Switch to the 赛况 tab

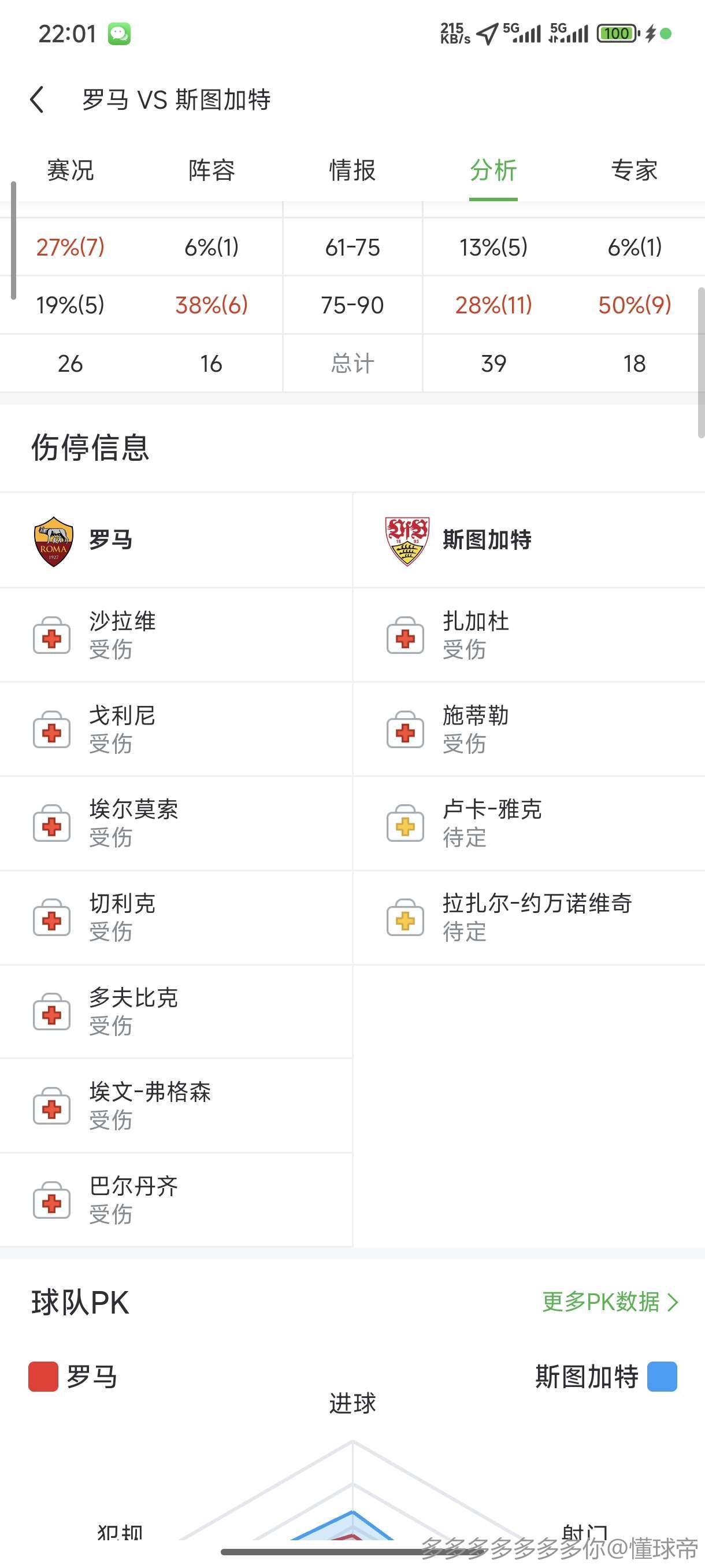[x=70, y=171]
